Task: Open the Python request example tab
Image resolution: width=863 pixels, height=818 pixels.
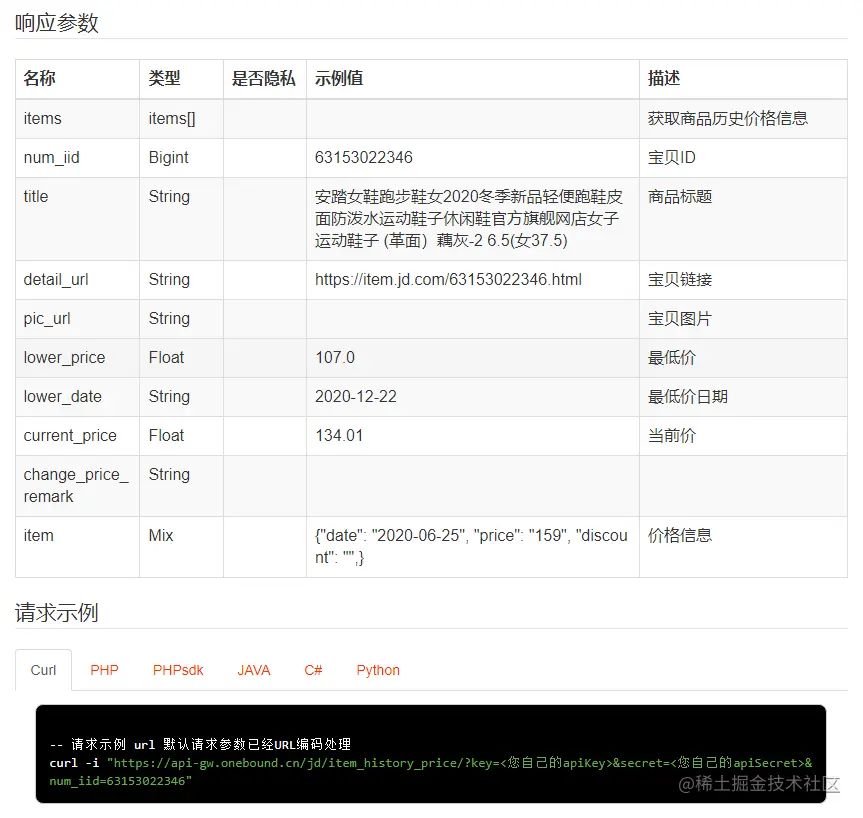Action: (377, 670)
